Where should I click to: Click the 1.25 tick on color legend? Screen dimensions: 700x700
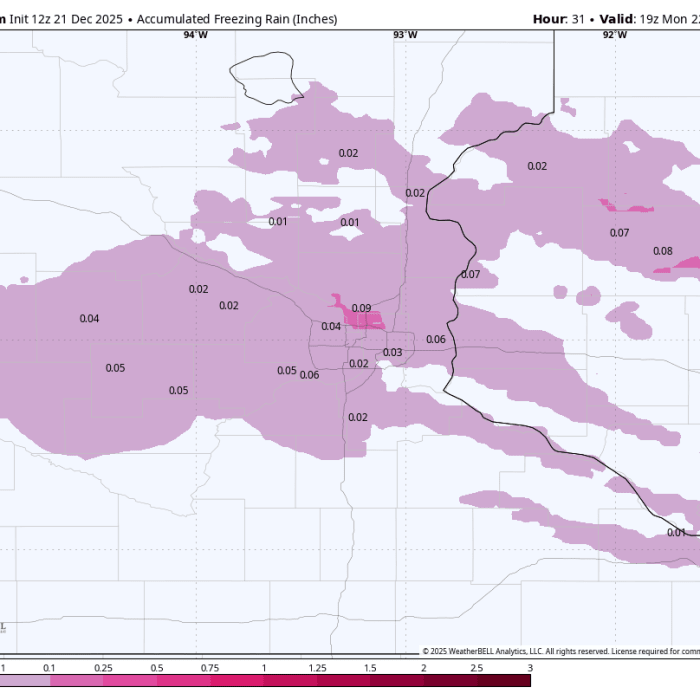(317, 667)
